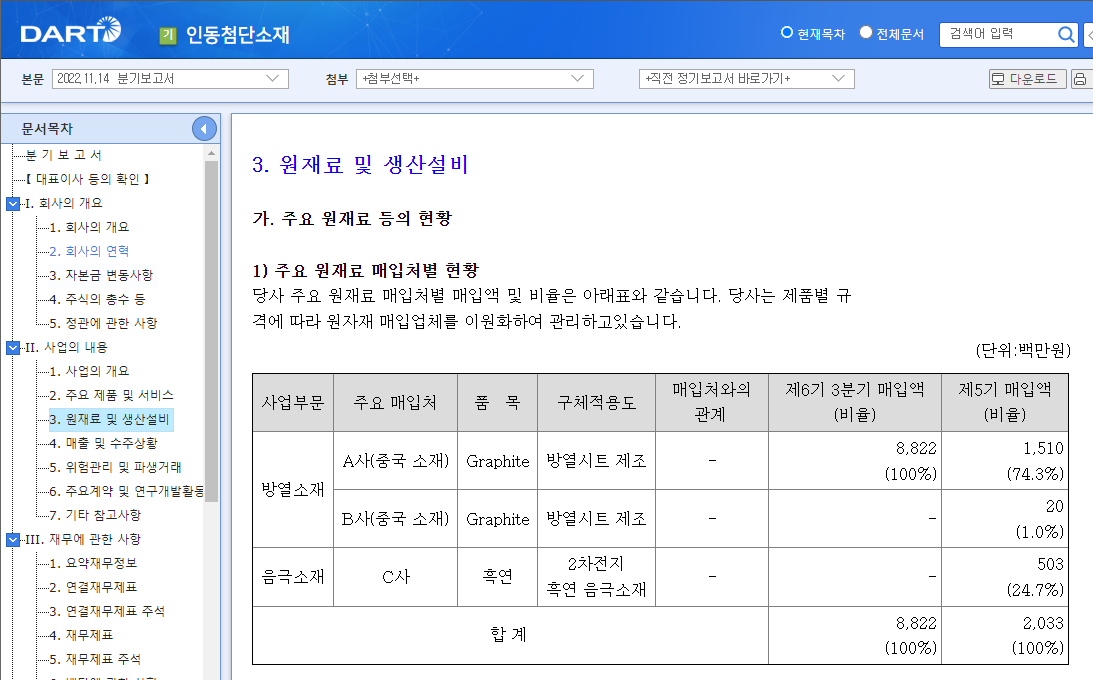Click the 다운로드 button
The width and height of the screenshot is (1093, 680).
coord(1027,78)
